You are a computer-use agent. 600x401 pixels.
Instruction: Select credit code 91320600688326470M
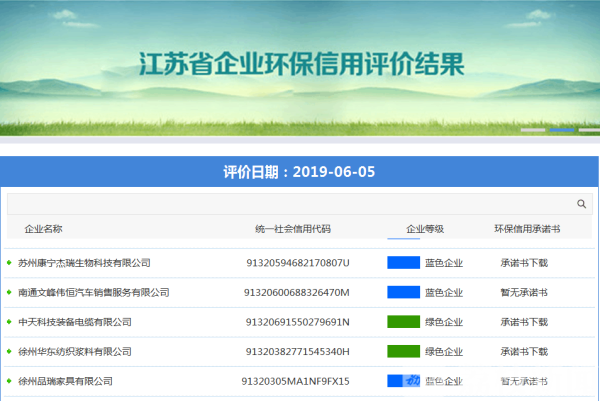(x=297, y=292)
